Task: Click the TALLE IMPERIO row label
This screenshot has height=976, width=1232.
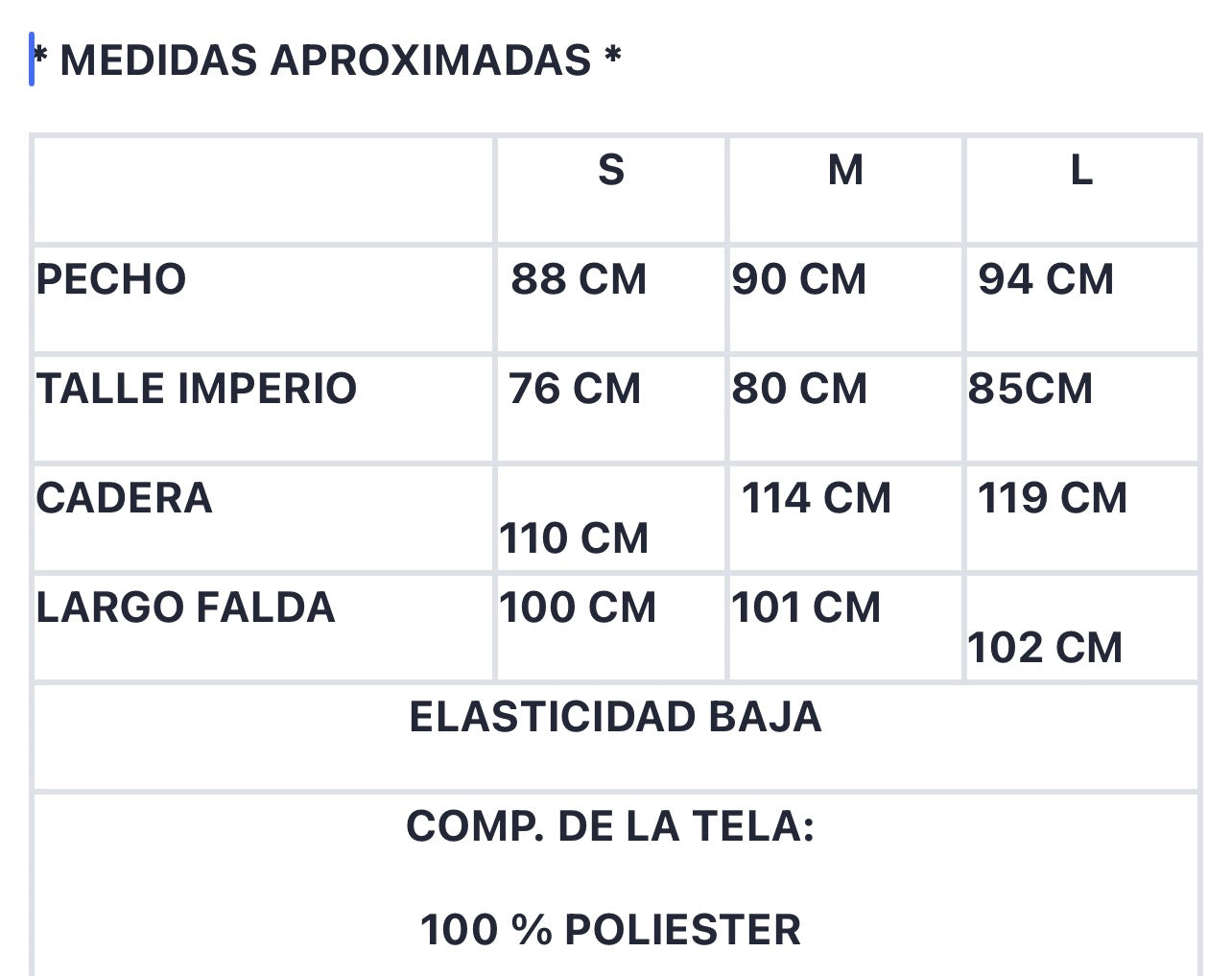Action: click(197, 389)
